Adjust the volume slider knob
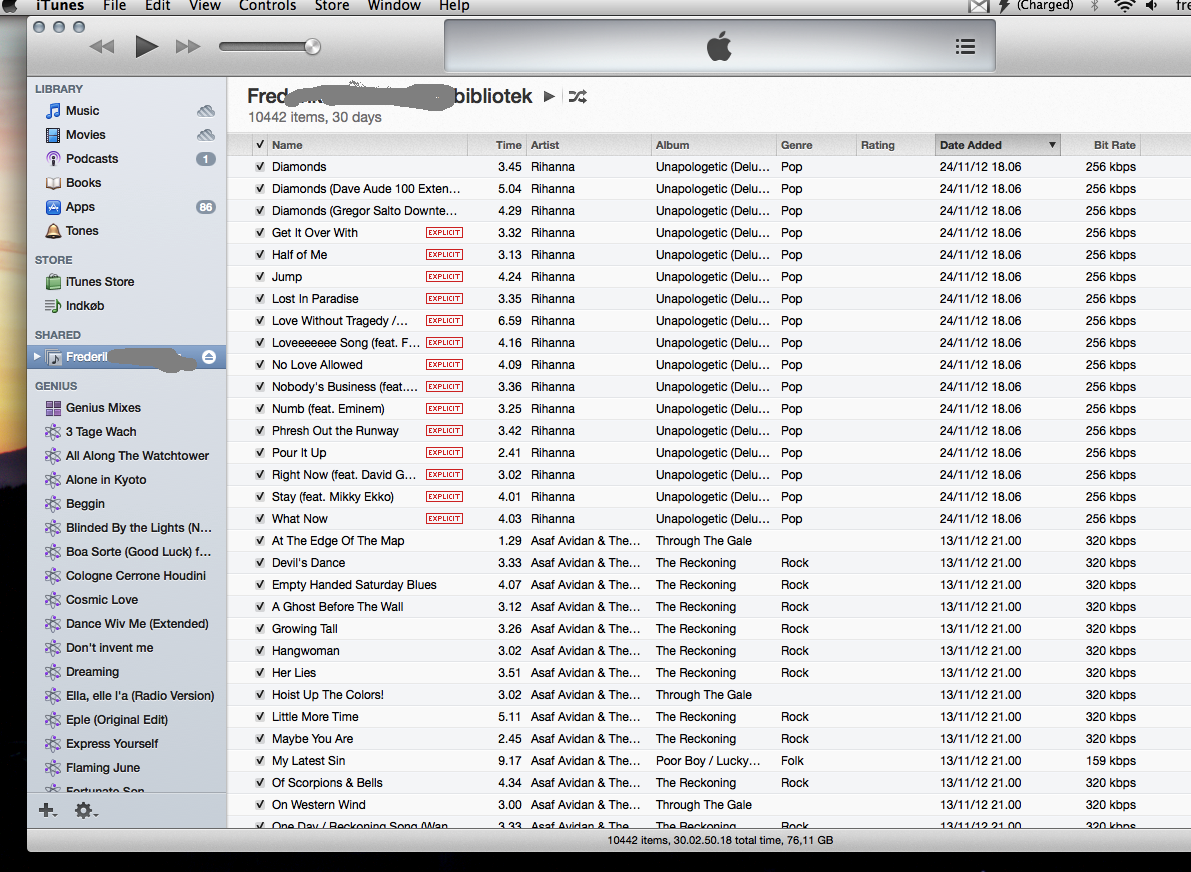Image resolution: width=1191 pixels, height=872 pixels. pos(312,46)
